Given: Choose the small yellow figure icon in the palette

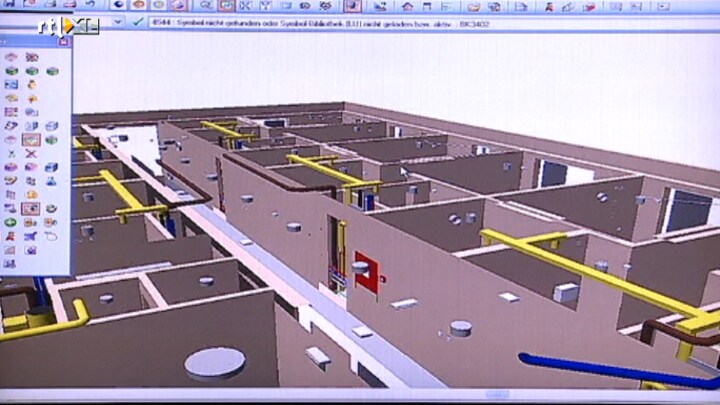Looking at the screenshot, I should point(32,84).
